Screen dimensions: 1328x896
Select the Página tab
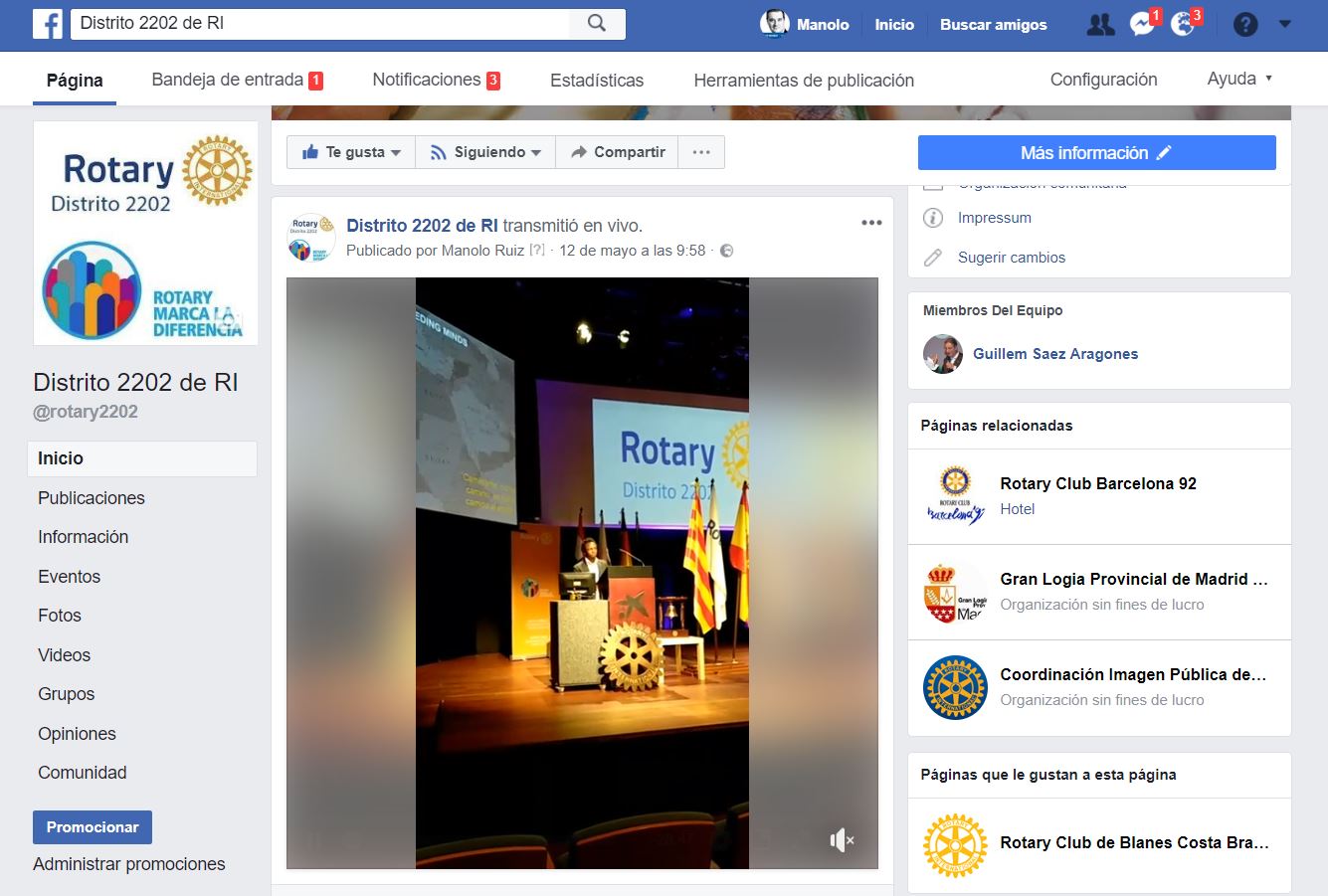[75, 81]
